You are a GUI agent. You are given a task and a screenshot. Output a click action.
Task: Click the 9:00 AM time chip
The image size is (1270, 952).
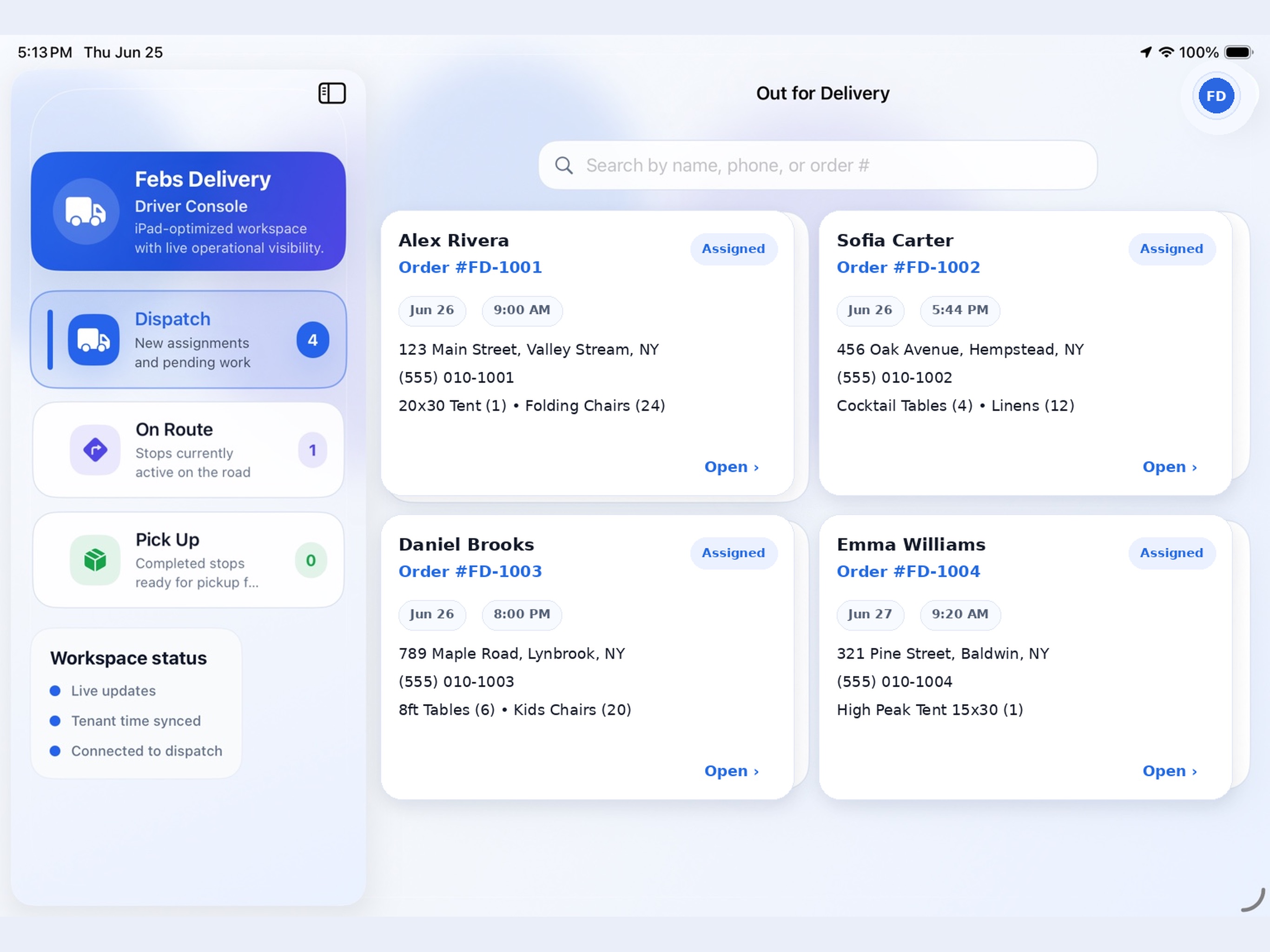[522, 310]
